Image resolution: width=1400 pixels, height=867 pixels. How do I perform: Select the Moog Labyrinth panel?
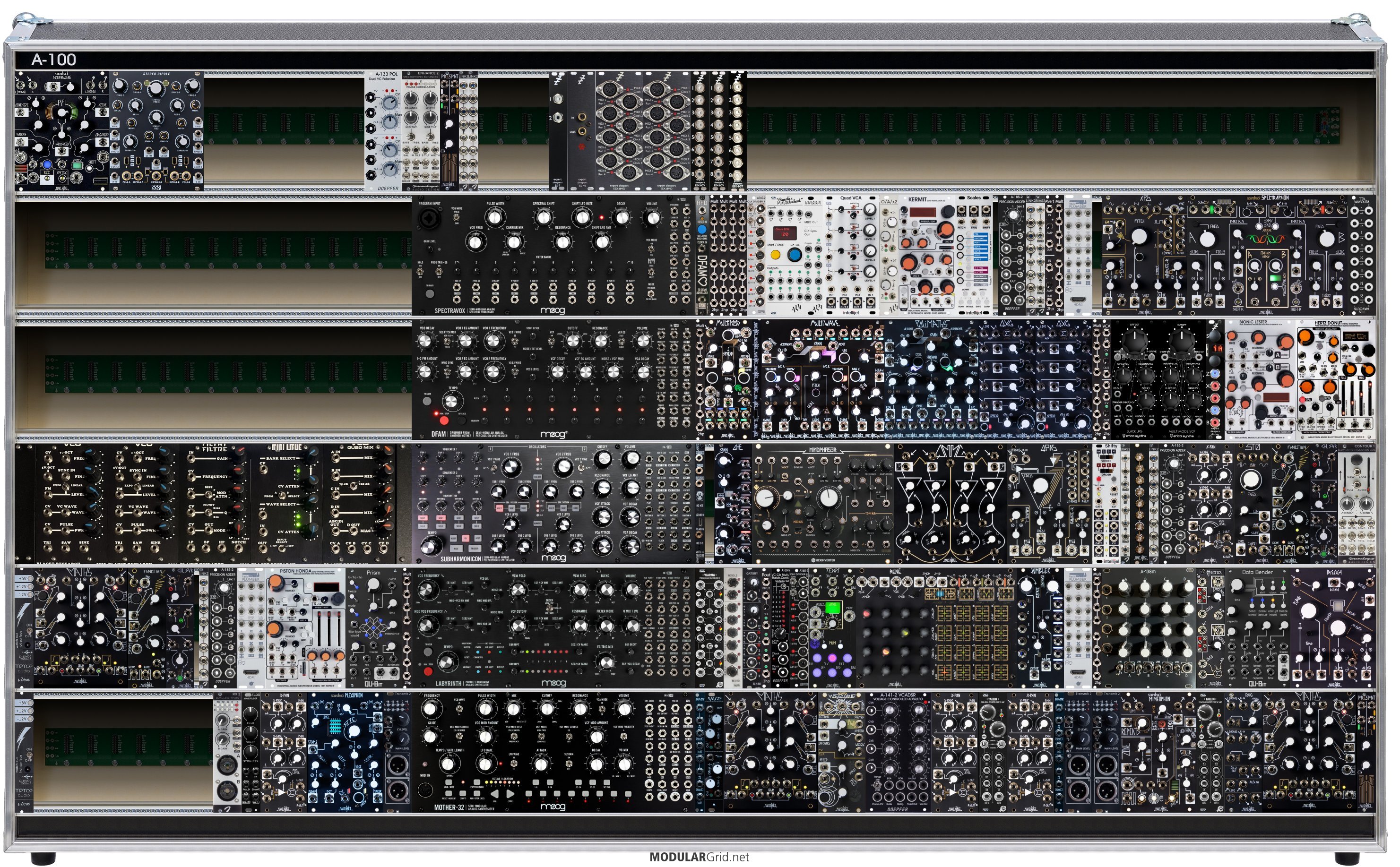tap(553, 628)
